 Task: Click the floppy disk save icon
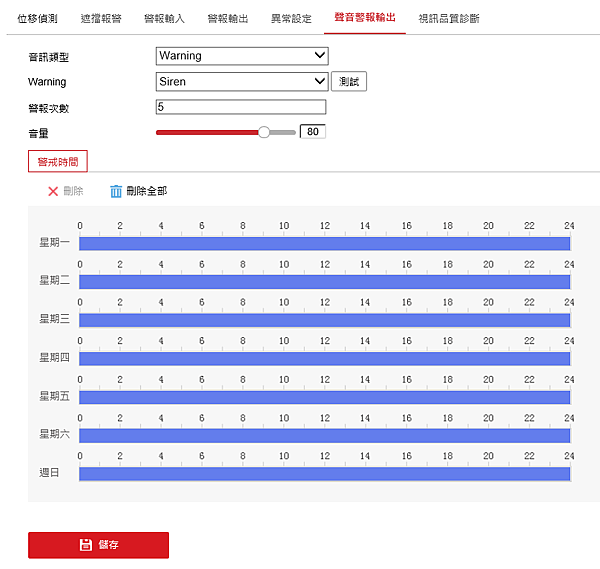(86, 545)
